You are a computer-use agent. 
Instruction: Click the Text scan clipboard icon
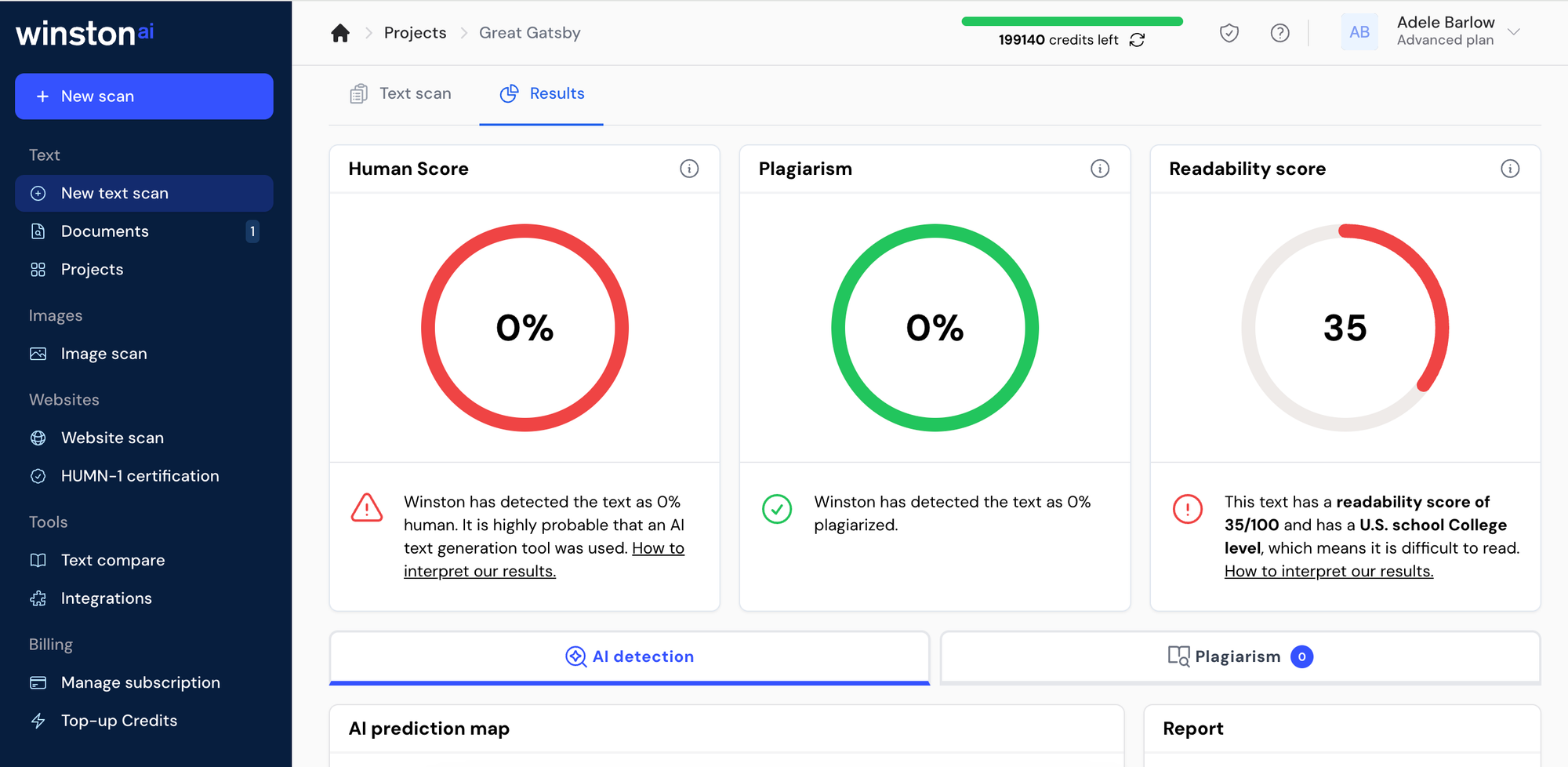[358, 94]
